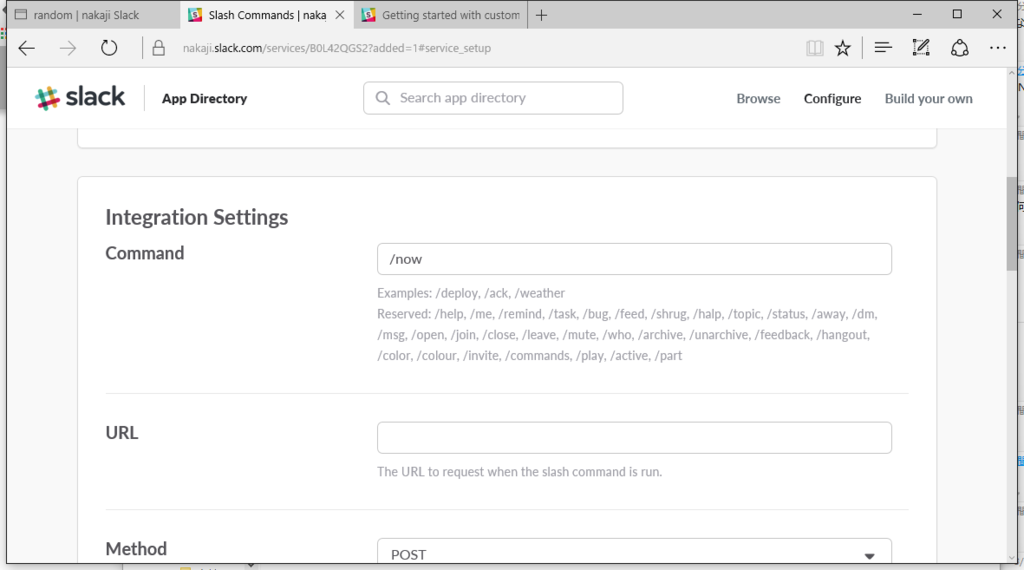This screenshot has width=1024, height=570.
Task: Click the Method label
Action: (x=136, y=548)
